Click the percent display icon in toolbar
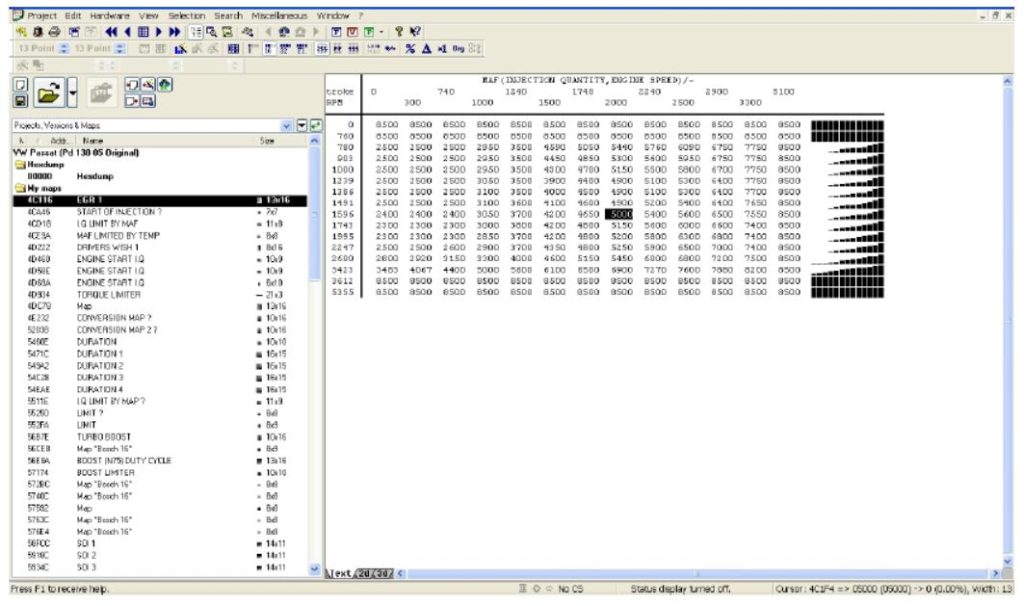The image size is (1024, 606). click(410, 47)
